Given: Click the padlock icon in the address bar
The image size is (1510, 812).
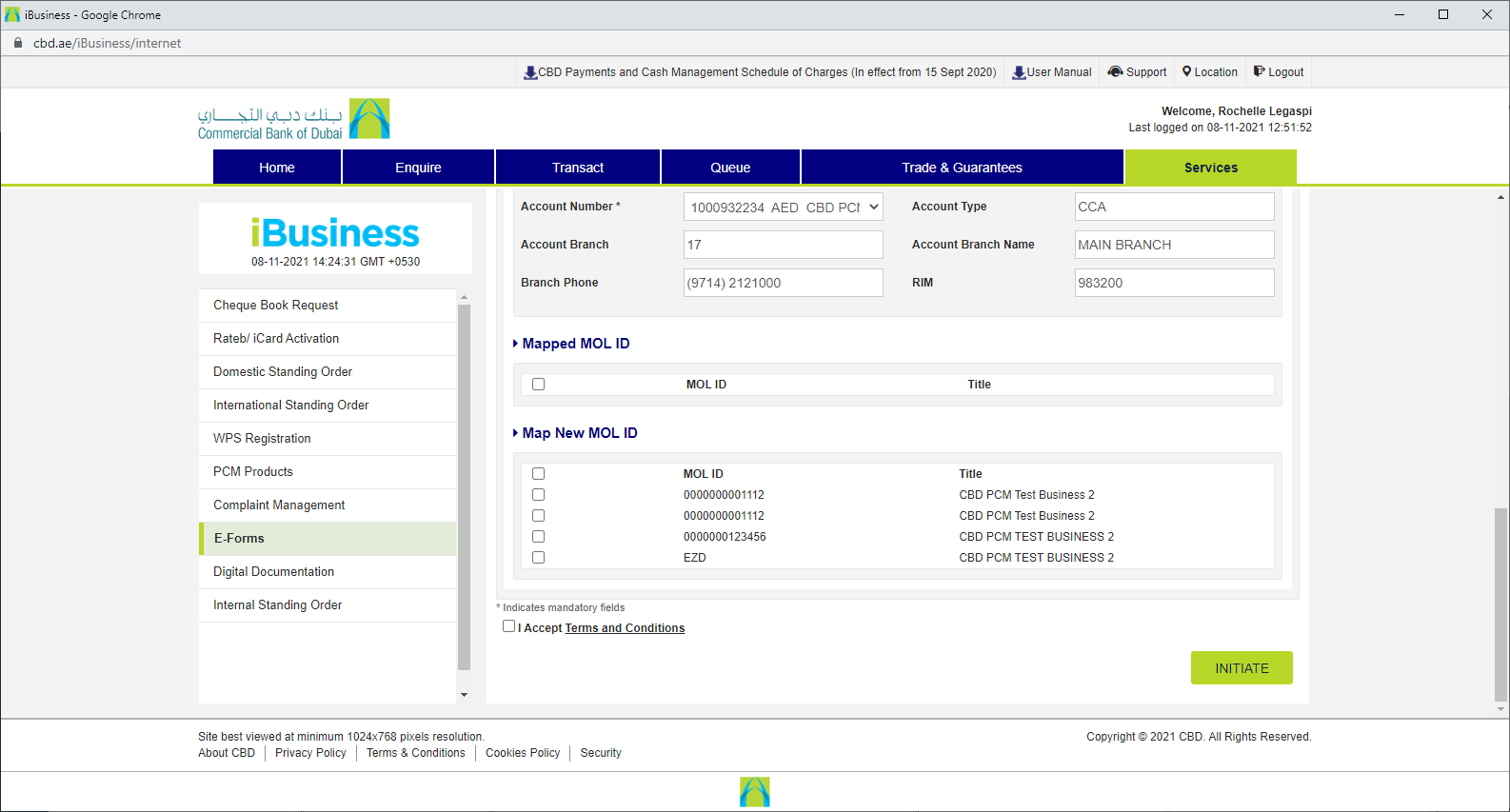Looking at the screenshot, I should pos(17,43).
